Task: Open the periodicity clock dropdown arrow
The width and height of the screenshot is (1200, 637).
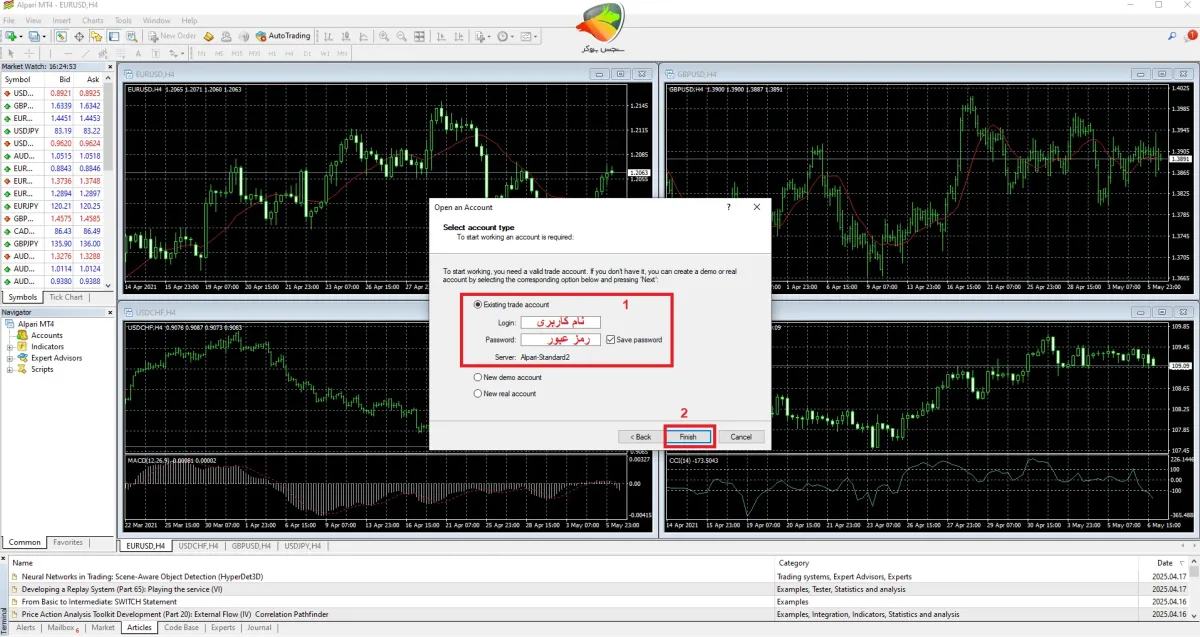Action: (513, 37)
